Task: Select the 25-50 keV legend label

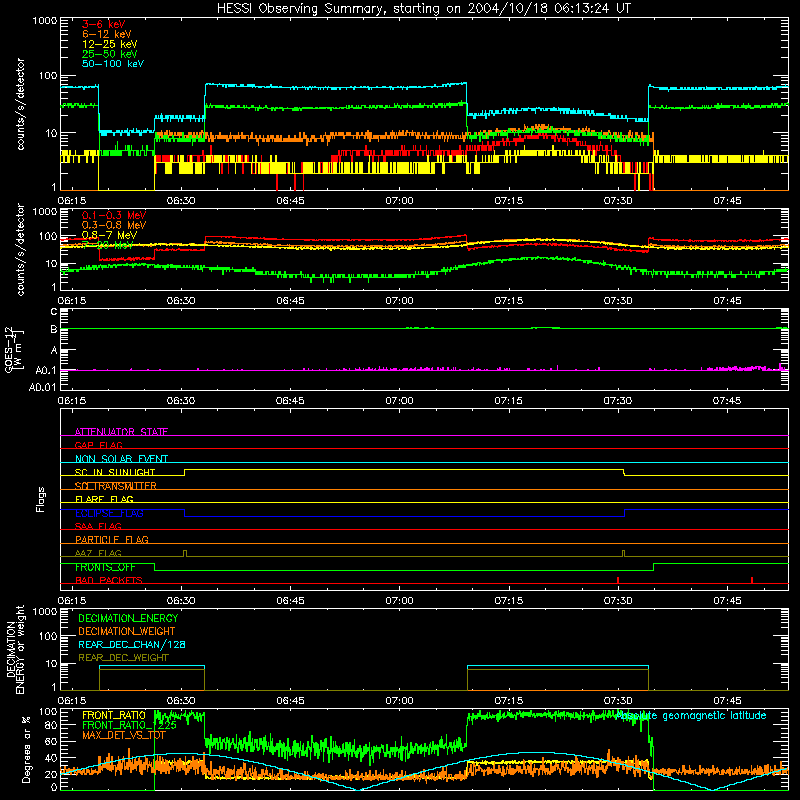Action: pos(109,54)
